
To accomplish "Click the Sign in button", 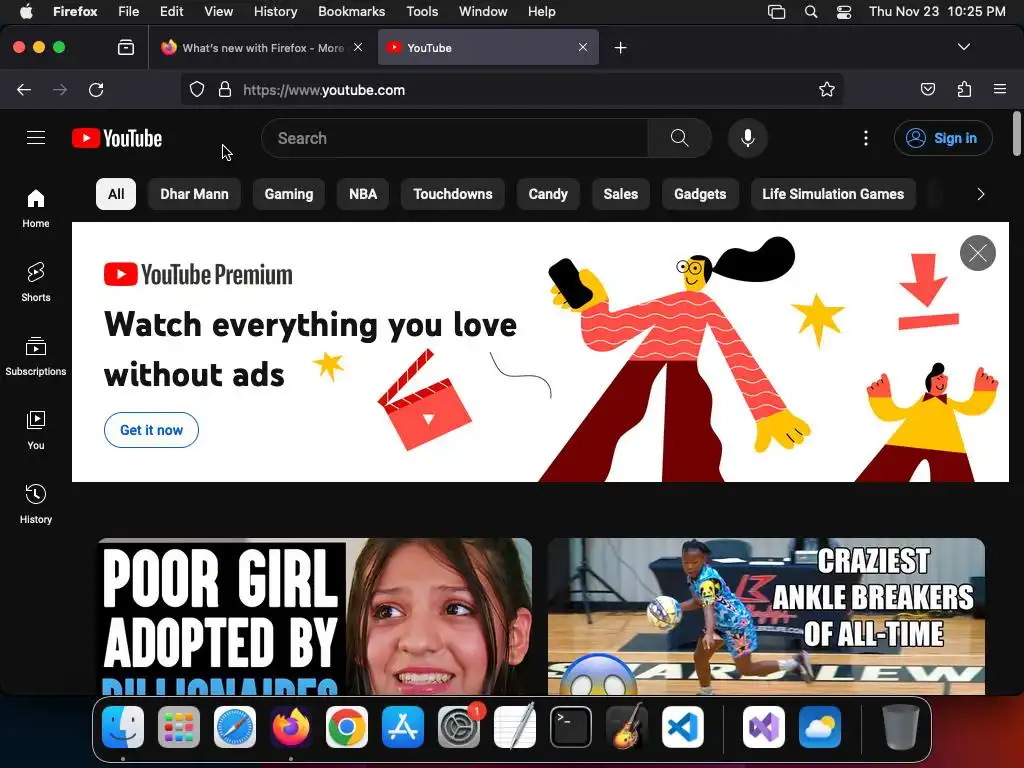I will pyautogui.click(x=943, y=138).
